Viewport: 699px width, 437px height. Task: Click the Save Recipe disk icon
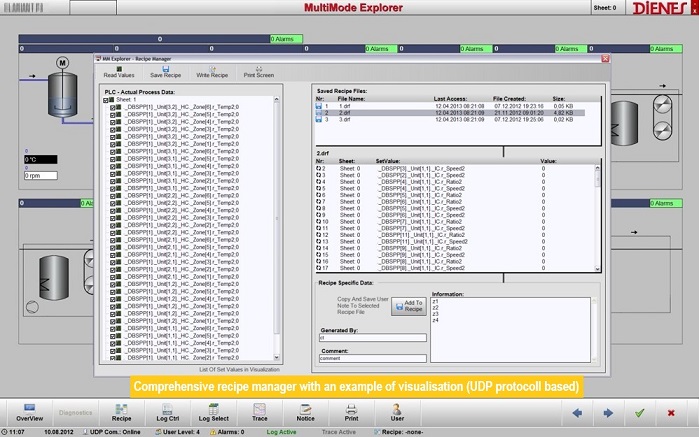coord(165,69)
